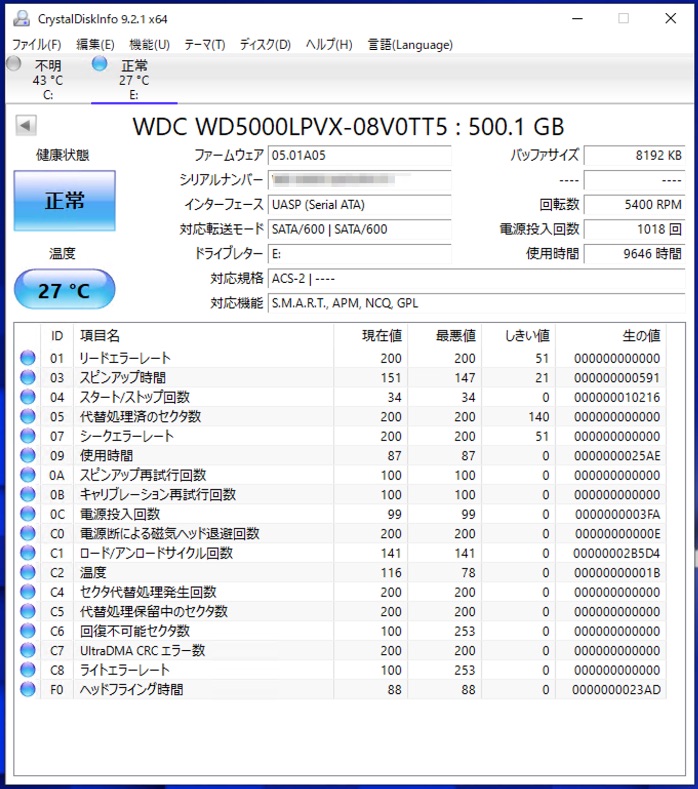Click status orb of リードエラーレート row

pyautogui.click(x=28, y=358)
